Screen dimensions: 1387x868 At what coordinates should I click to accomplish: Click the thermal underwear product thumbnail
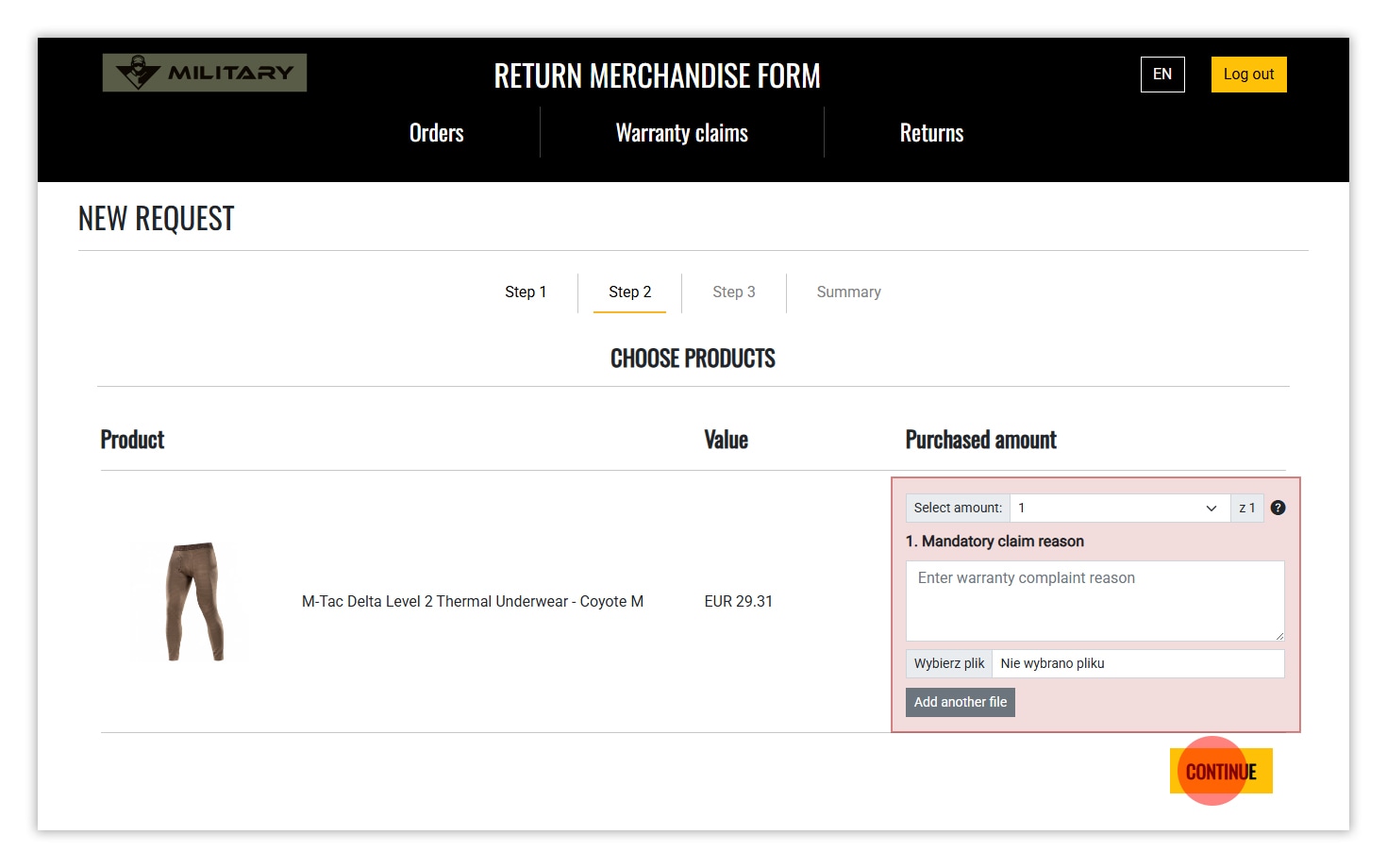tap(194, 601)
